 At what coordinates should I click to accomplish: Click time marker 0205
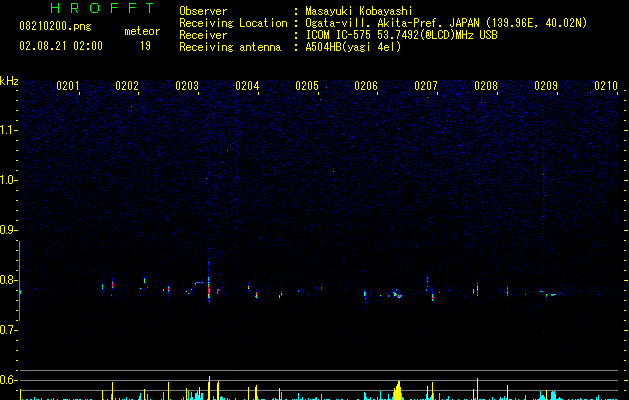pyautogui.click(x=307, y=85)
